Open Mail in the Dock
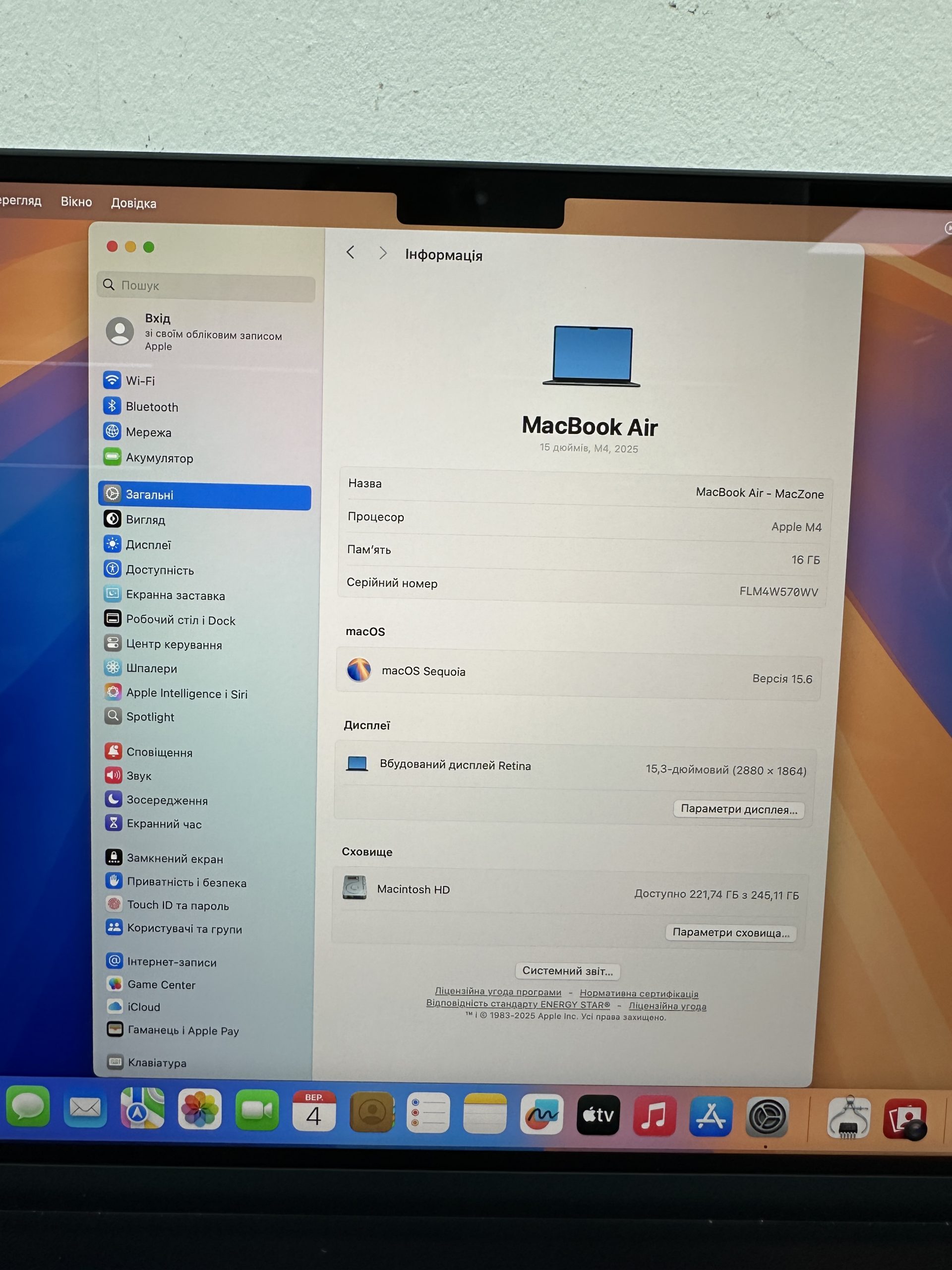The width and height of the screenshot is (952, 1270). pyautogui.click(x=85, y=1107)
